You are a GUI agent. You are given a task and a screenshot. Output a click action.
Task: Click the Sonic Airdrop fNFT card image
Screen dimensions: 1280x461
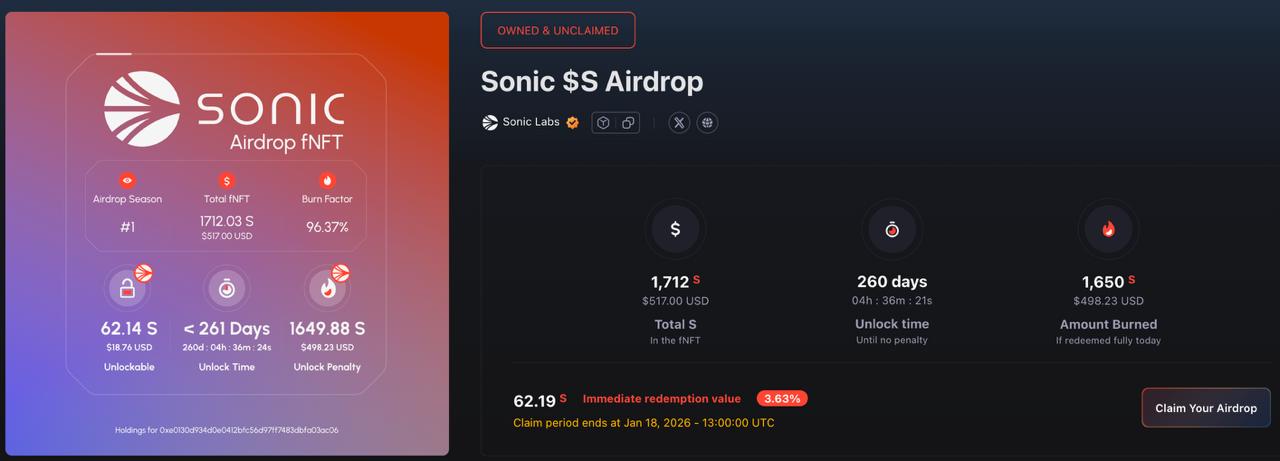227,234
